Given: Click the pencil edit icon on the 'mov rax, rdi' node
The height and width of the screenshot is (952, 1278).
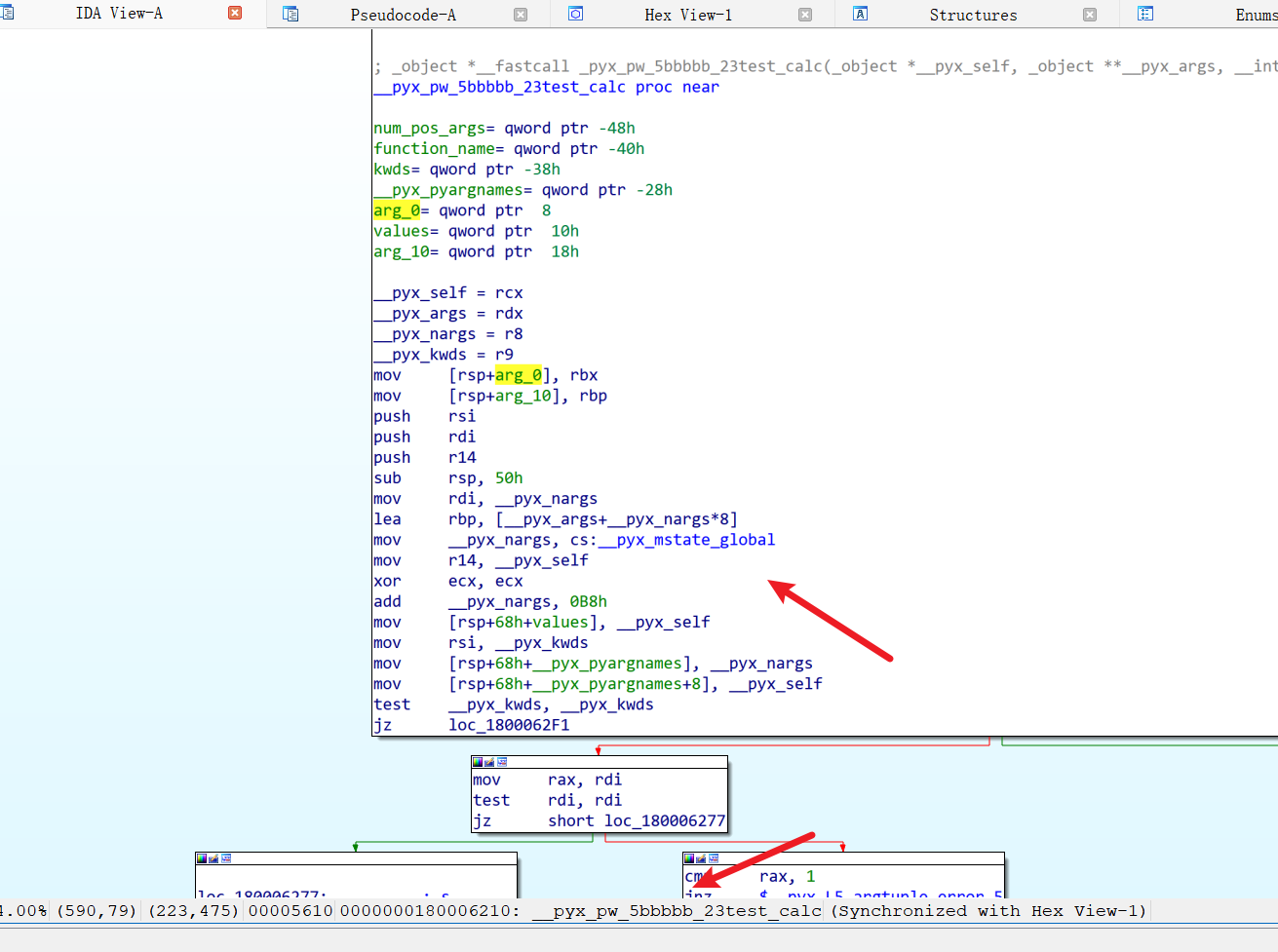Looking at the screenshot, I should coord(489,762).
